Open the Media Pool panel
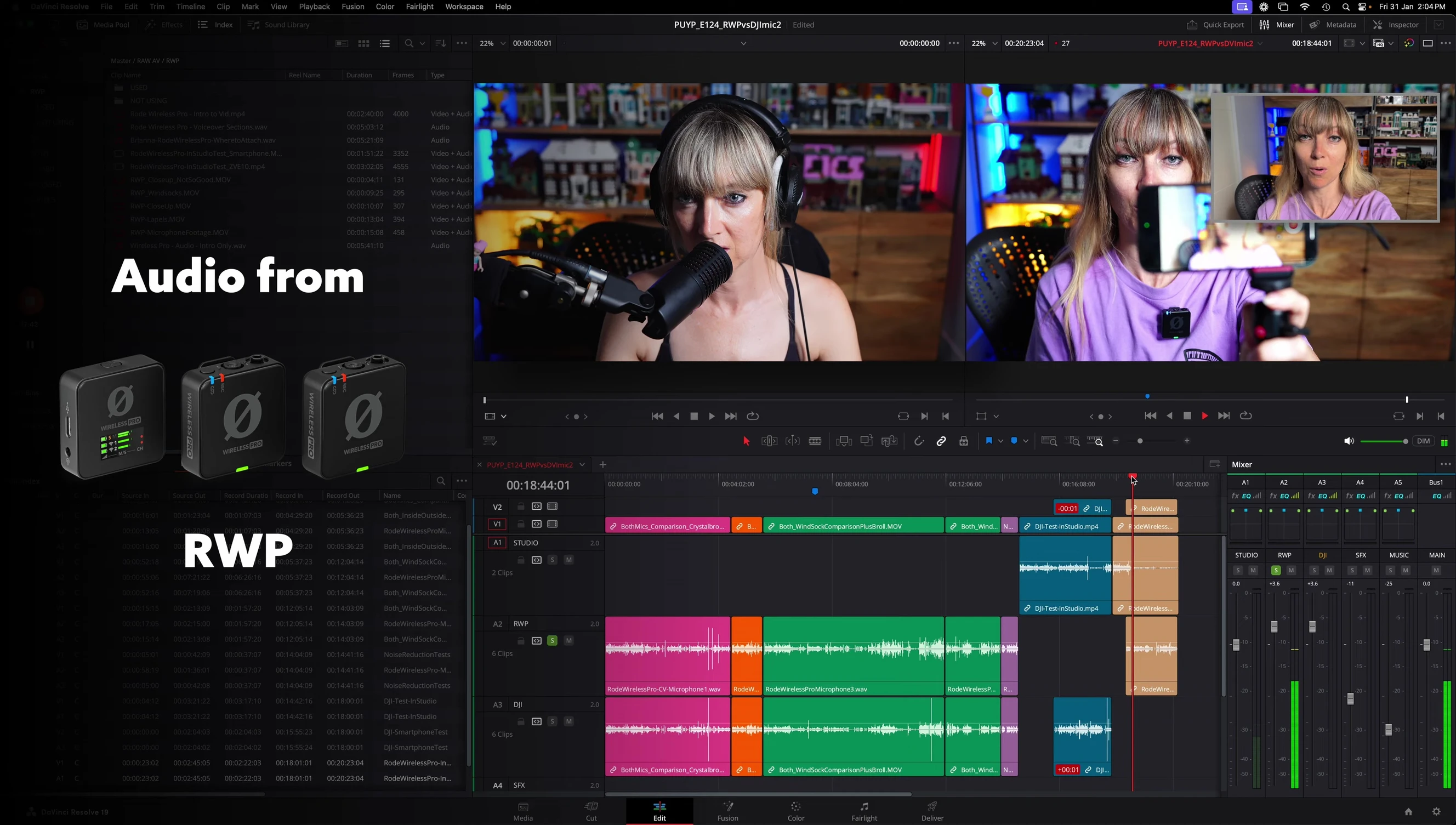 pos(103,25)
